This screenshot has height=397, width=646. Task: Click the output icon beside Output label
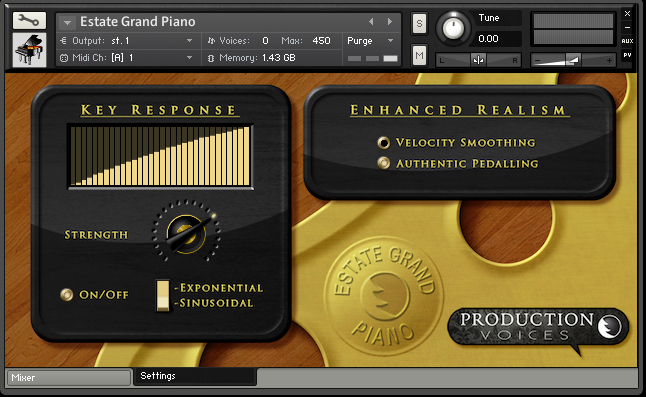pyautogui.click(x=63, y=41)
